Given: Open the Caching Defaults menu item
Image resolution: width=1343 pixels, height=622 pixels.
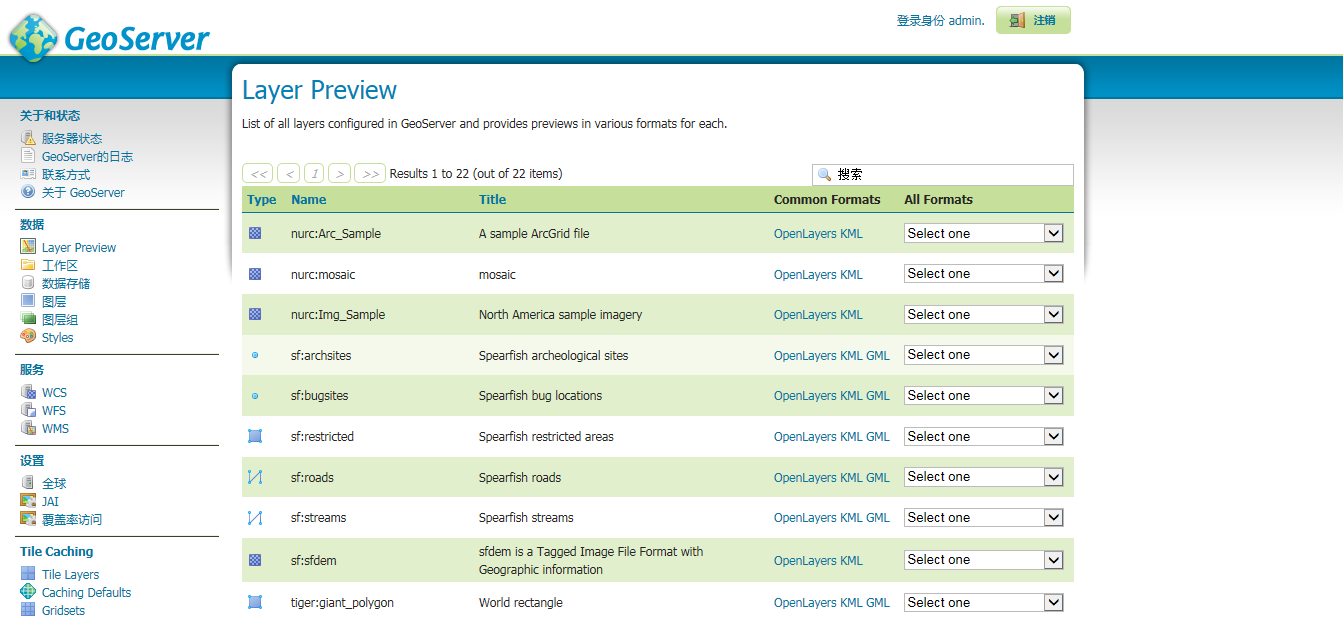Looking at the screenshot, I should (86, 592).
